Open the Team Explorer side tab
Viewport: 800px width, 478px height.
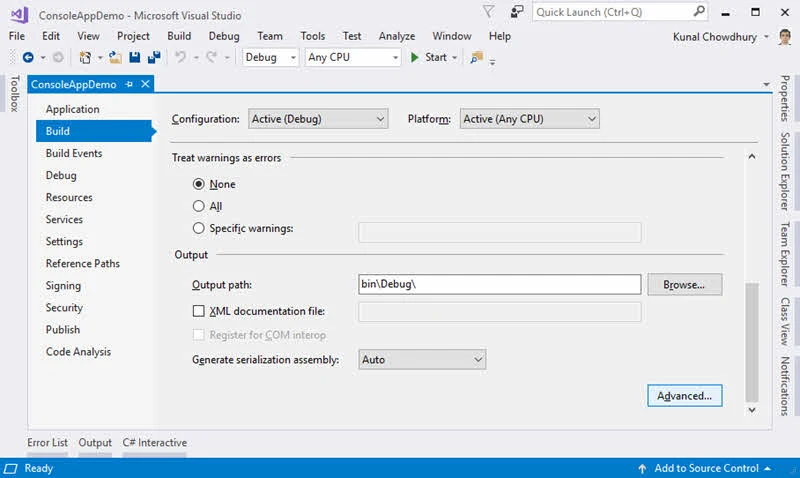click(x=785, y=254)
